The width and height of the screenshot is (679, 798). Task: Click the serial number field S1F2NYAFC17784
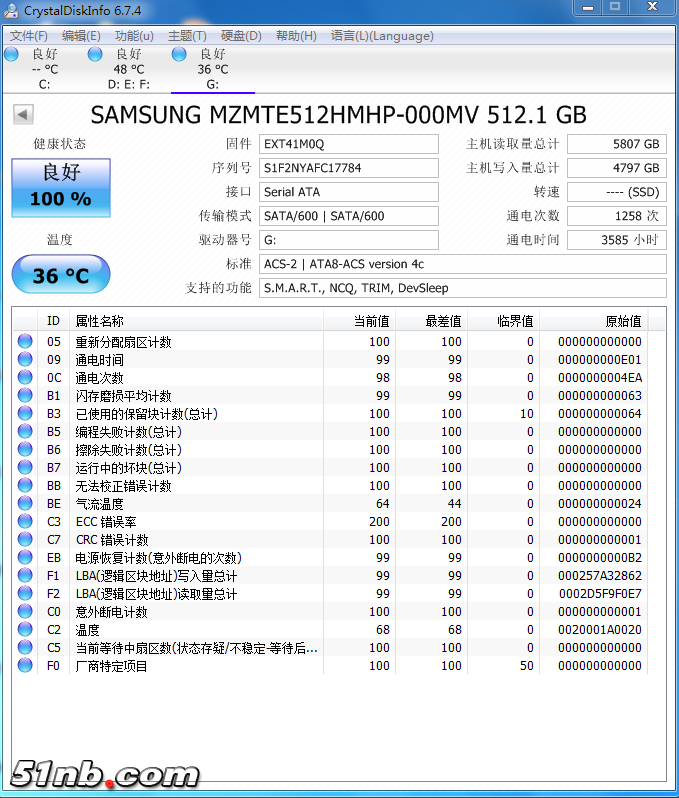(348, 168)
